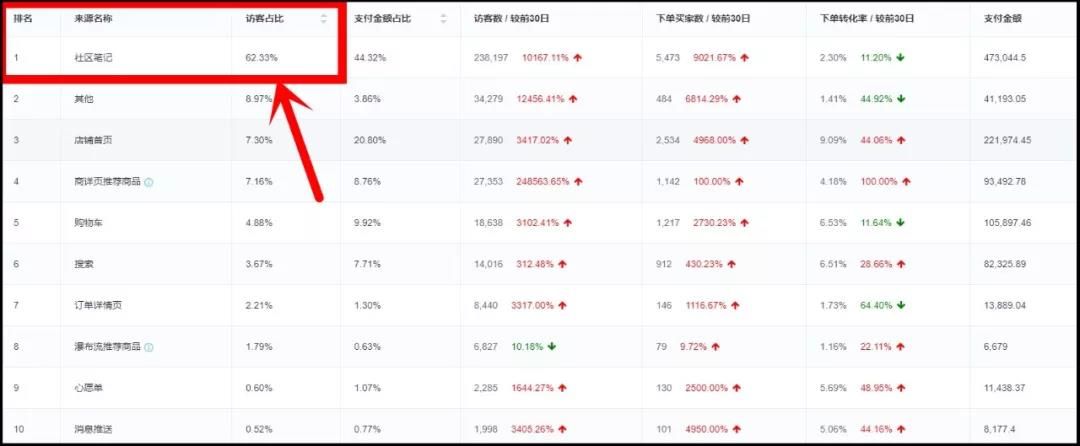Click the 8.97% visitor share cell

(259, 99)
